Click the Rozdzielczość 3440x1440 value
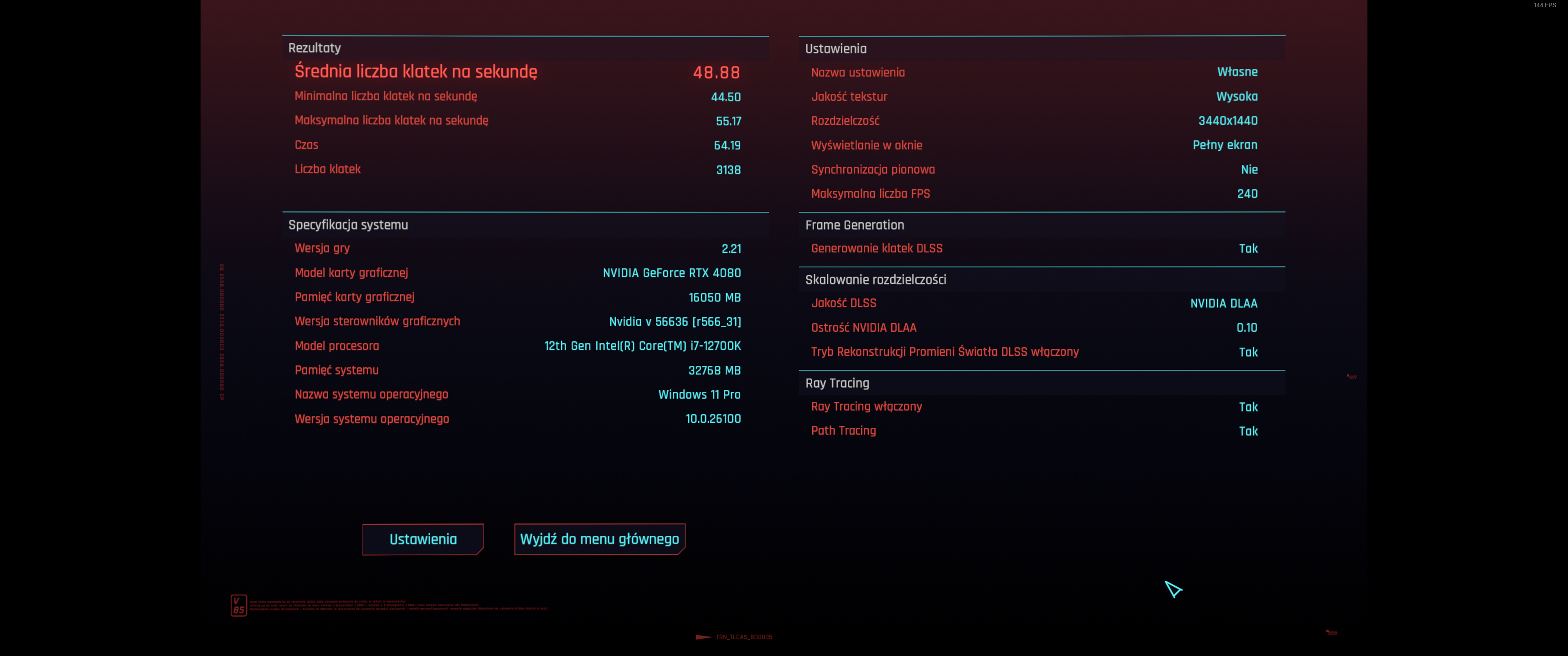This screenshot has width=1568, height=656. pos(1228,120)
